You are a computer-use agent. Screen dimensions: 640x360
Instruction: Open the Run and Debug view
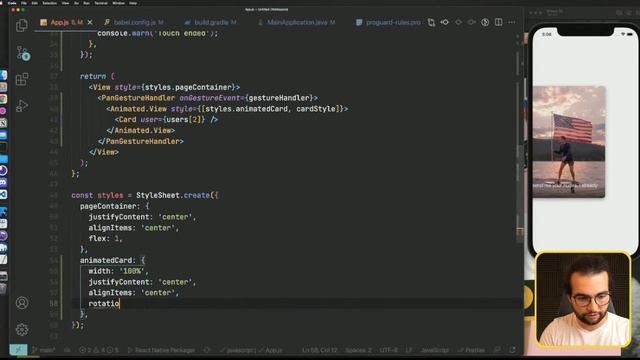(22, 106)
